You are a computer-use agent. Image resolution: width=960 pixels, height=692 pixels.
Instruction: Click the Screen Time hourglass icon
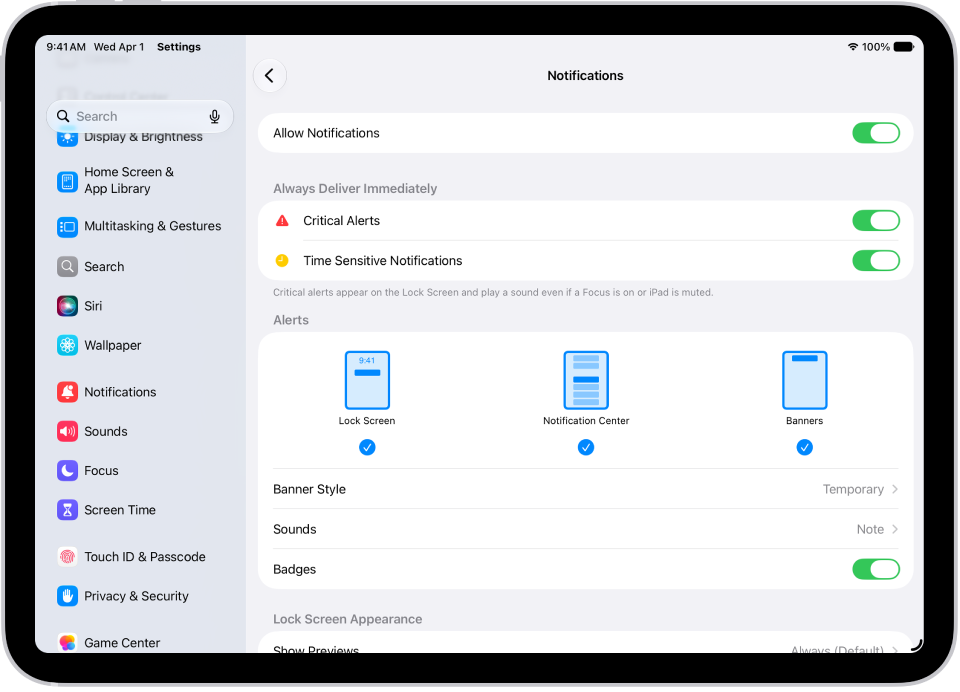67,510
